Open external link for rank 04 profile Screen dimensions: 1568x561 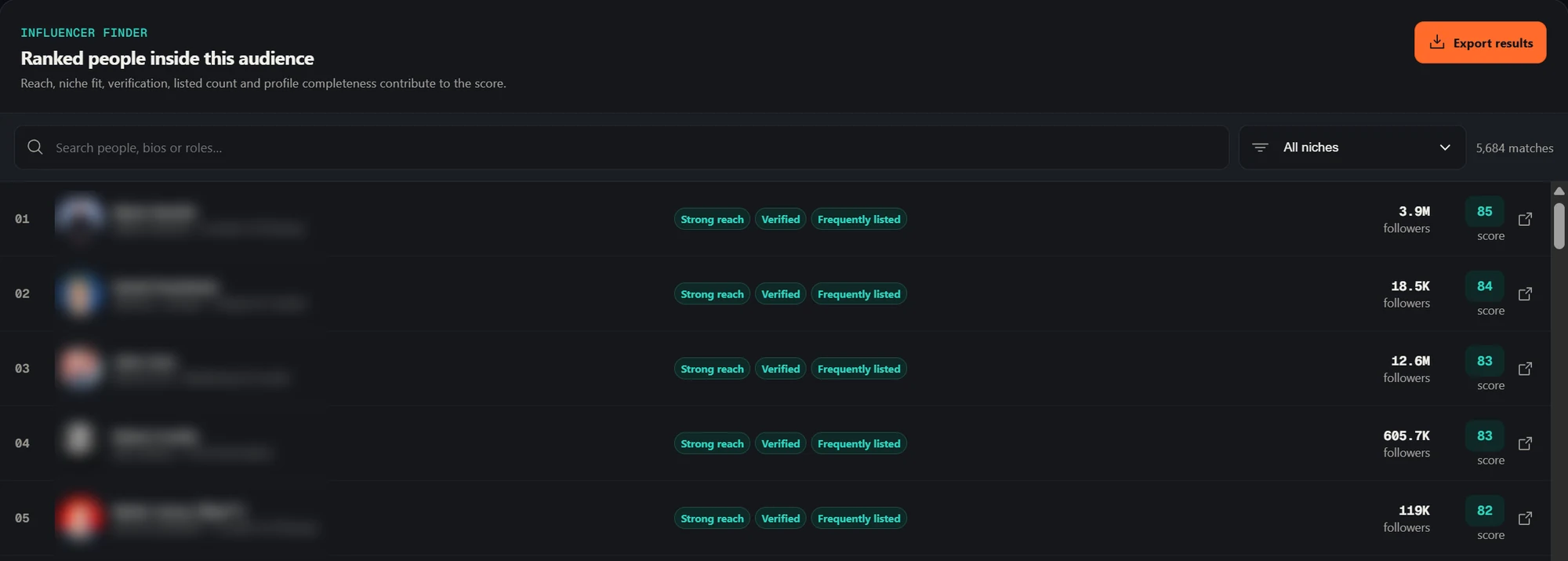pyautogui.click(x=1525, y=443)
